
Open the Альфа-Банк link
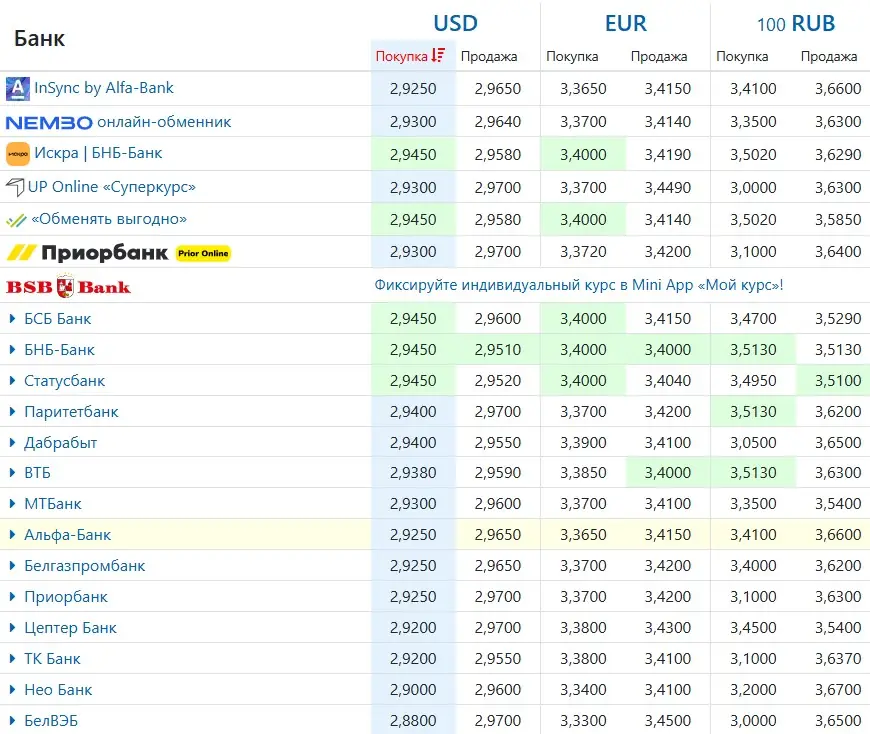[68, 535]
